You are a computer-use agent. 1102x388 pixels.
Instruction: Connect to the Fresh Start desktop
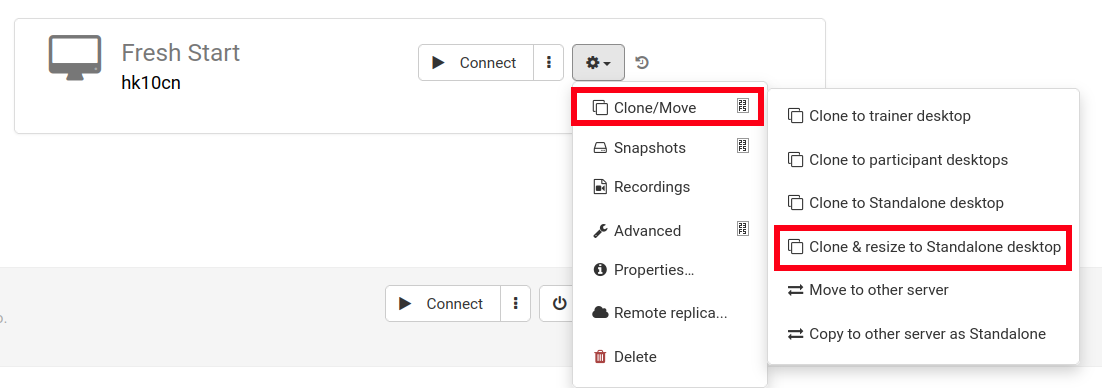[476, 63]
